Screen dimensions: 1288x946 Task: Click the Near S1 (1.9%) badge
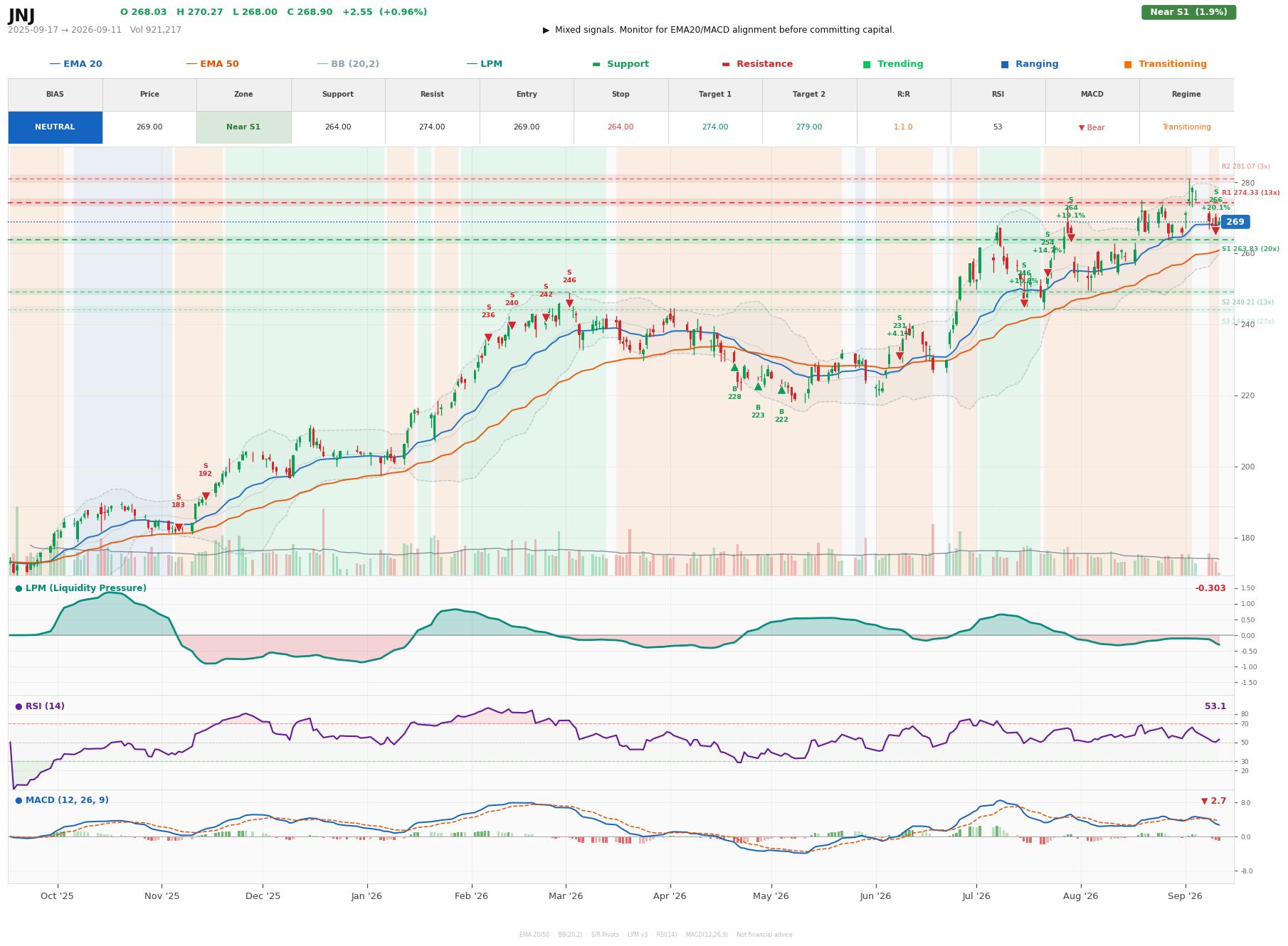[x=1188, y=12]
